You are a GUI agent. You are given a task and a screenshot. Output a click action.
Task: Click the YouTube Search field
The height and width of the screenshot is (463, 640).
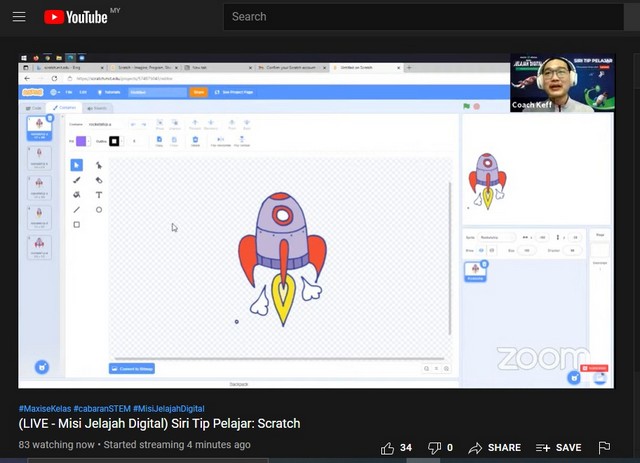(420, 17)
